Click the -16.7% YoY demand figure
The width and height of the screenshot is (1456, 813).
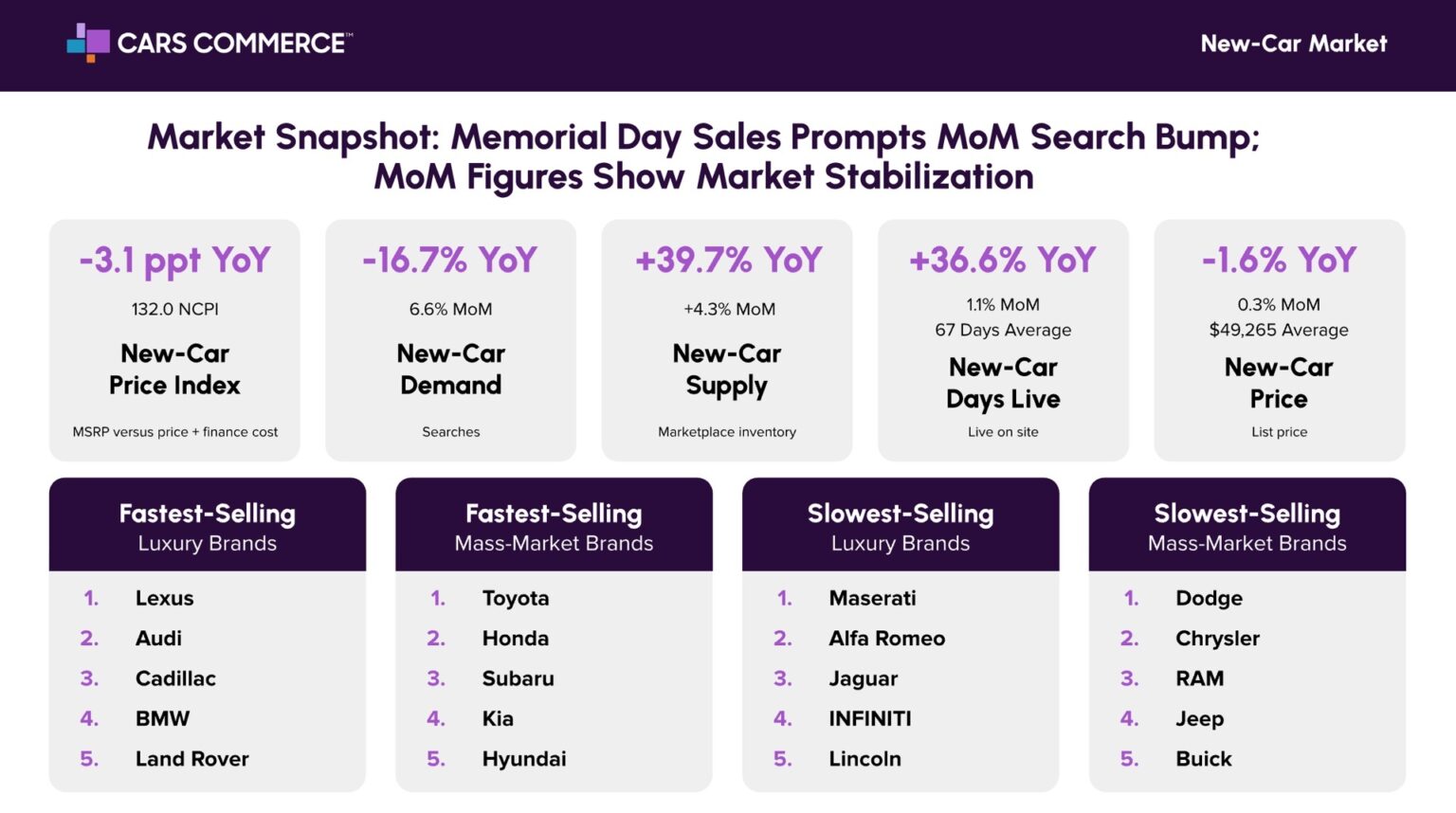pos(450,261)
